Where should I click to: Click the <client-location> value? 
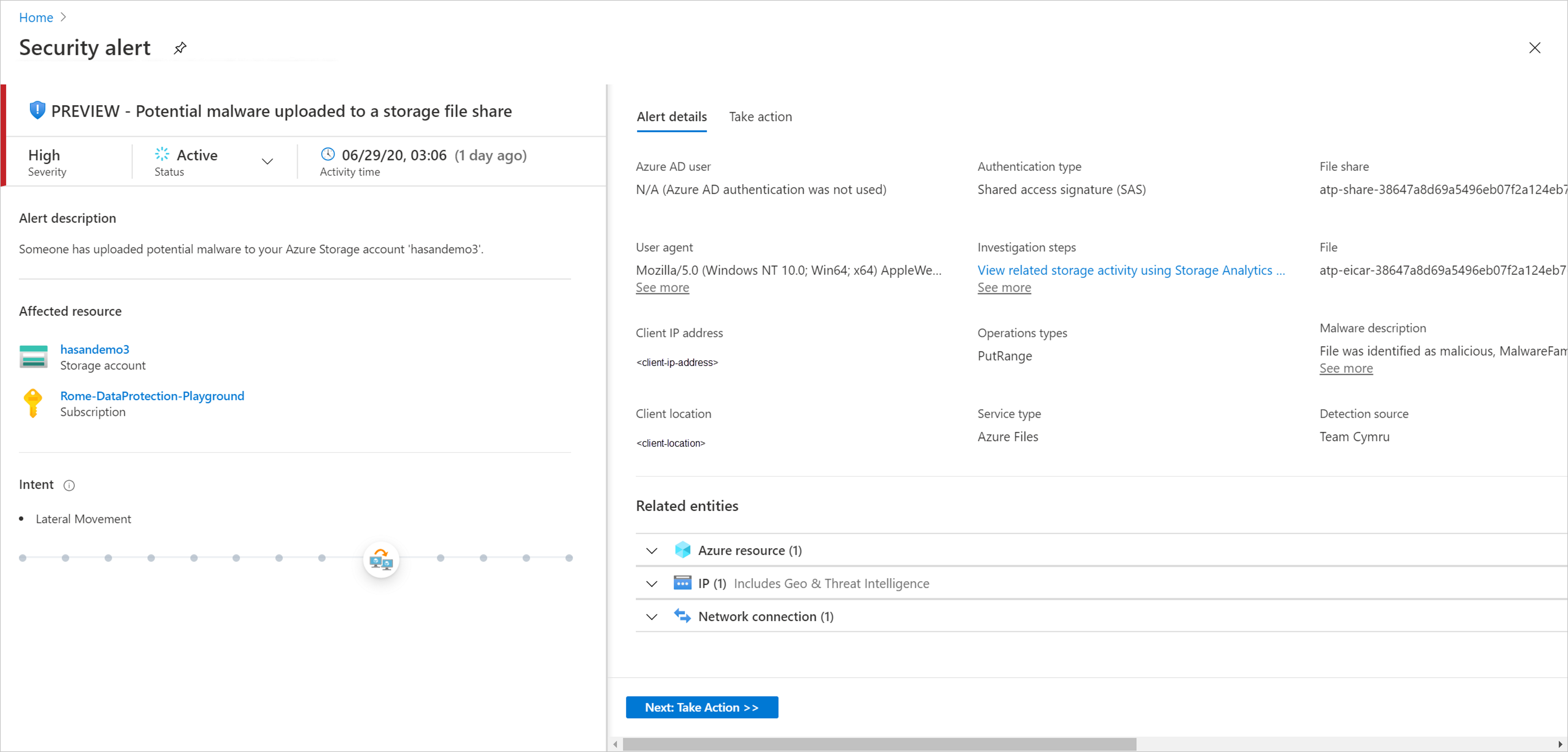(670, 443)
